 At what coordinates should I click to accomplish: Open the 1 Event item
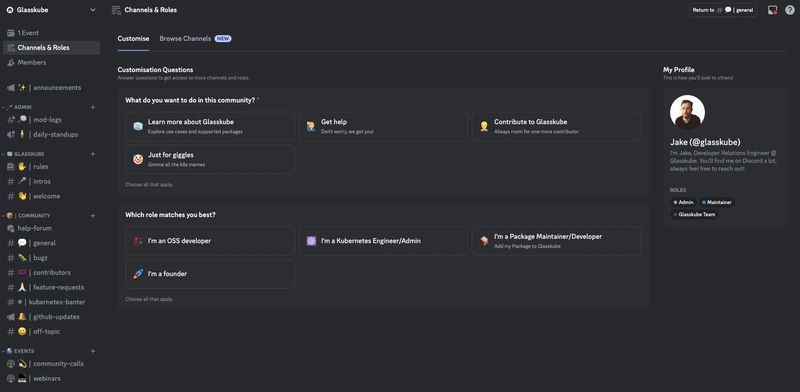tap(51, 33)
